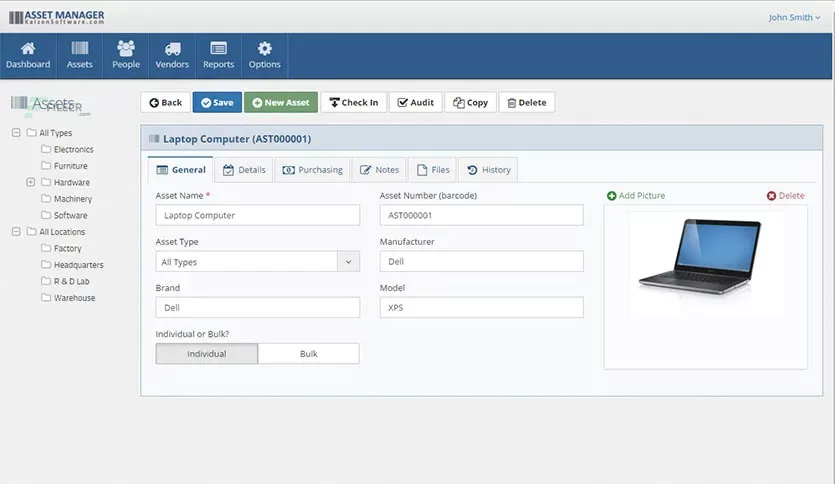Screen dimensions: 836x484
Task: Click the Asset Name input field
Action: 258,215
